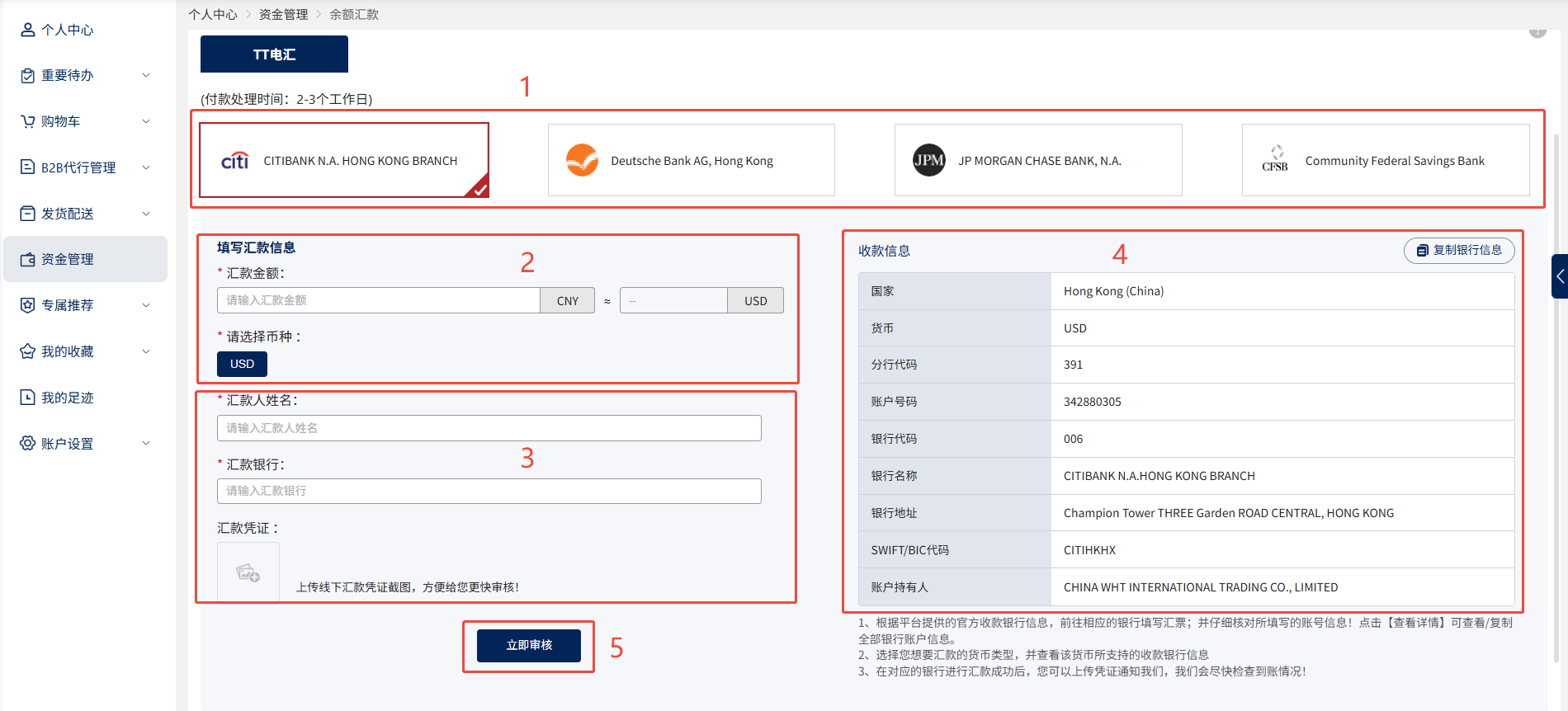Select Deutsche Bank AG, Hong Kong option
This screenshot has width=1568, height=711.
tap(692, 160)
